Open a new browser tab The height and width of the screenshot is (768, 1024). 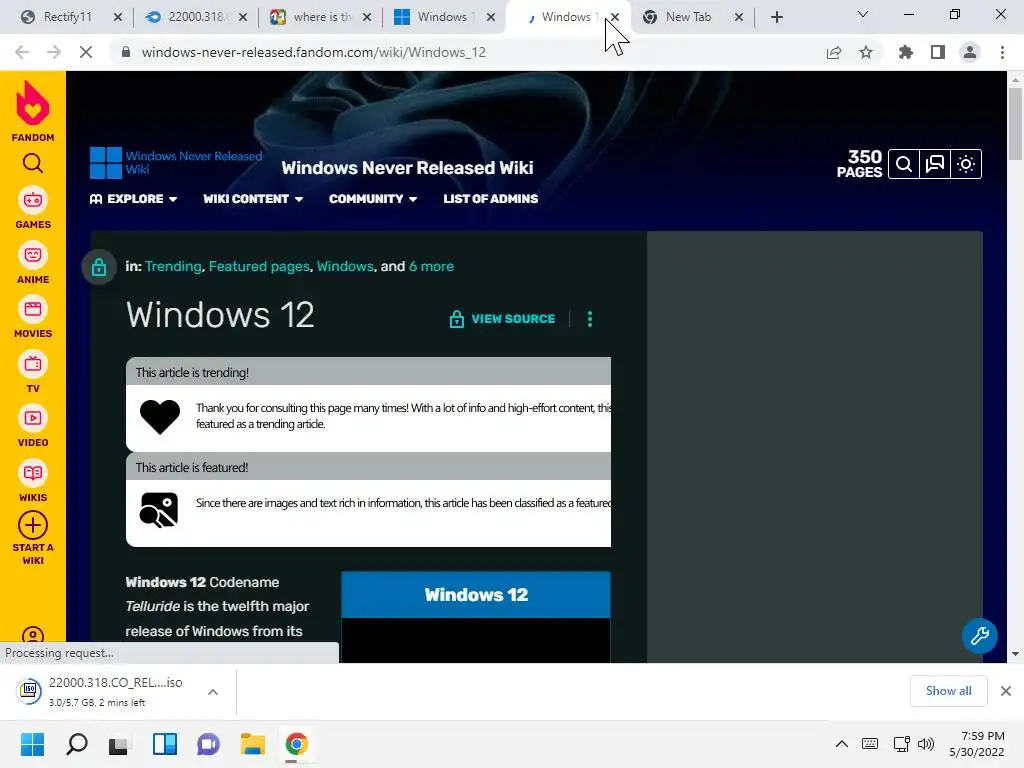coord(776,17)
